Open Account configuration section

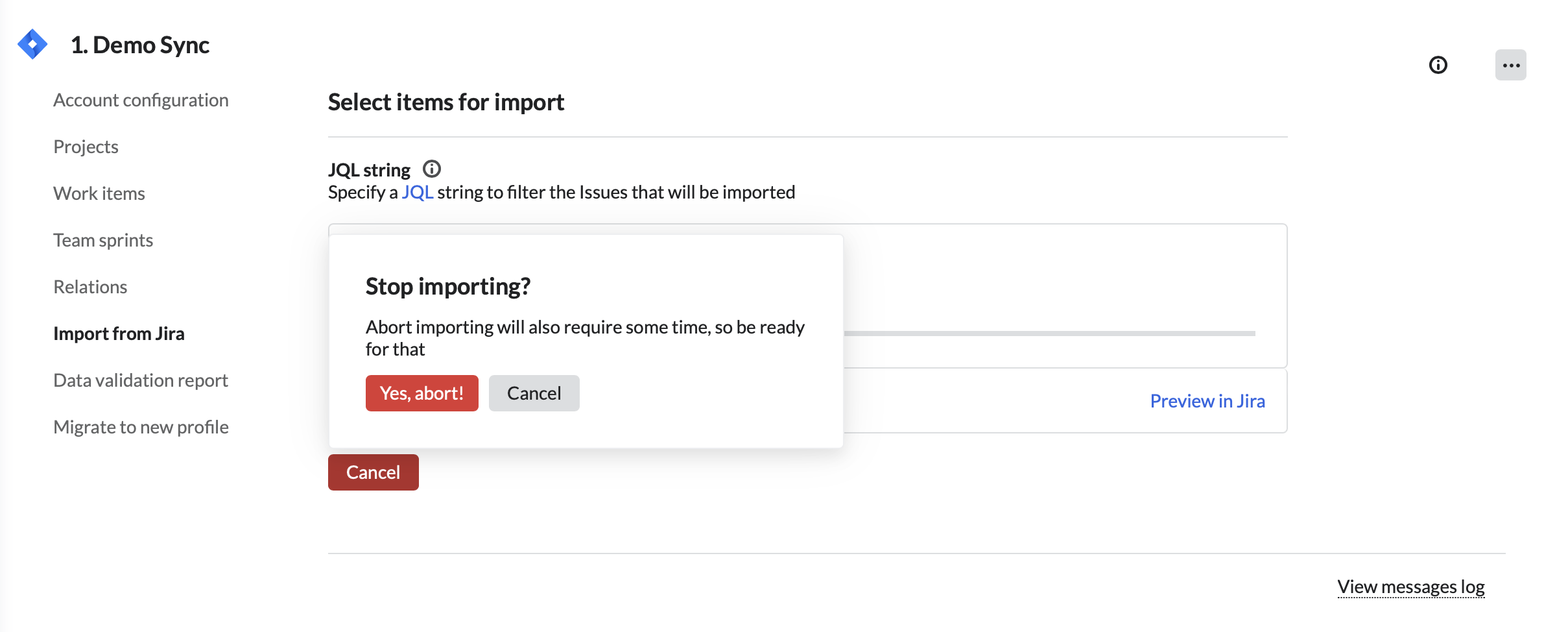(141, 100)
